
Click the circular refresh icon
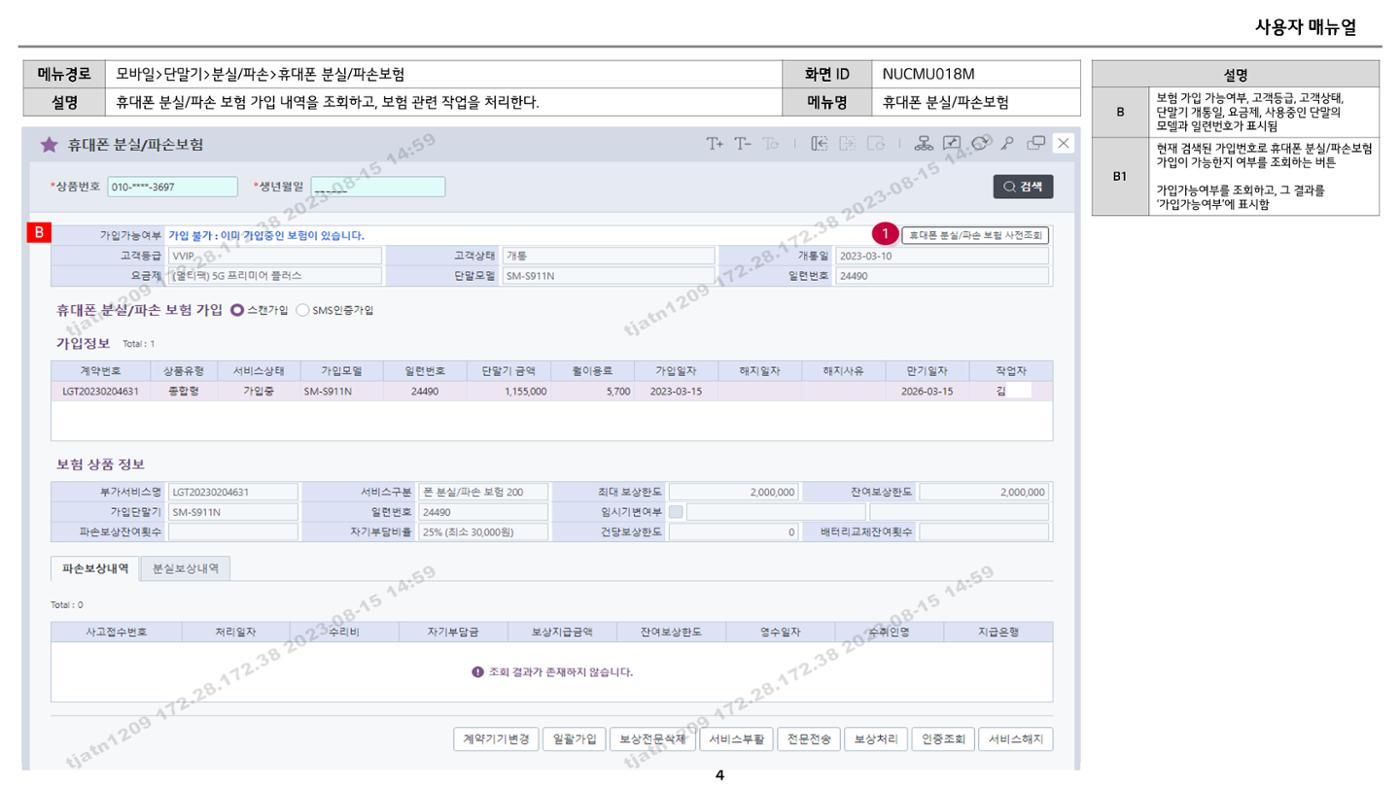tap(979, 144)
